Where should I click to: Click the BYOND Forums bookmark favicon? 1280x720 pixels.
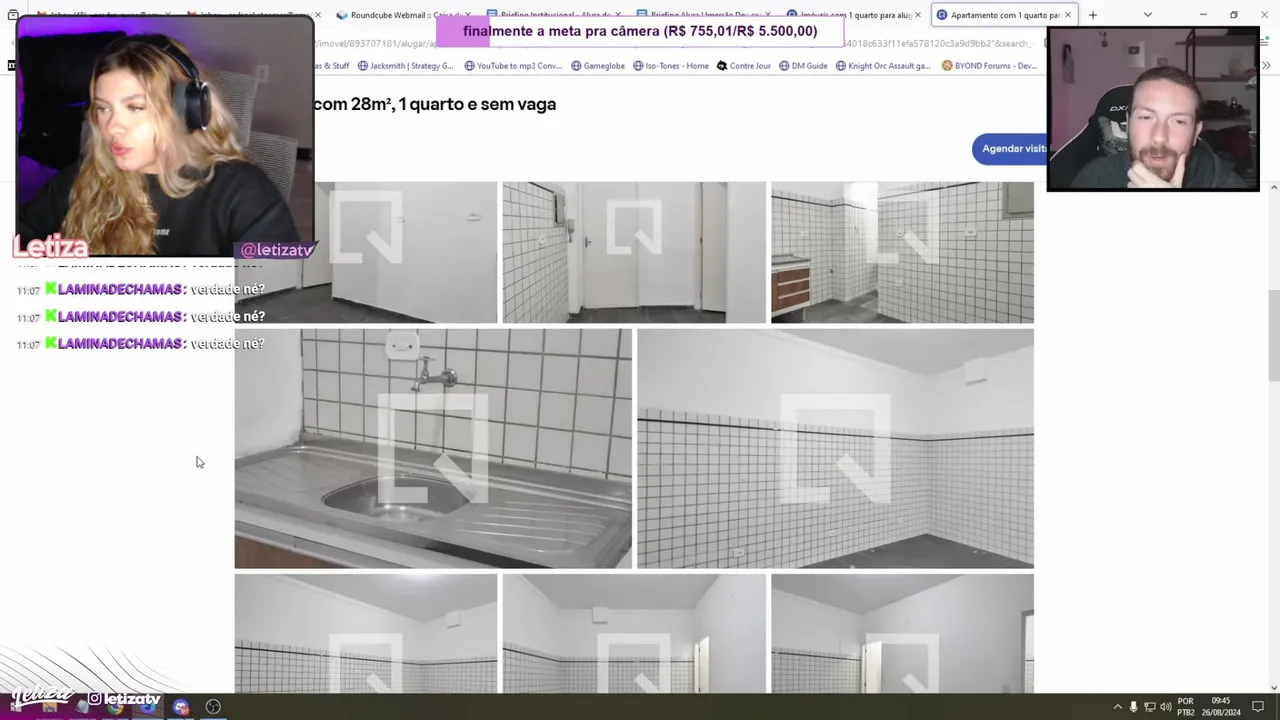point(947,66)
